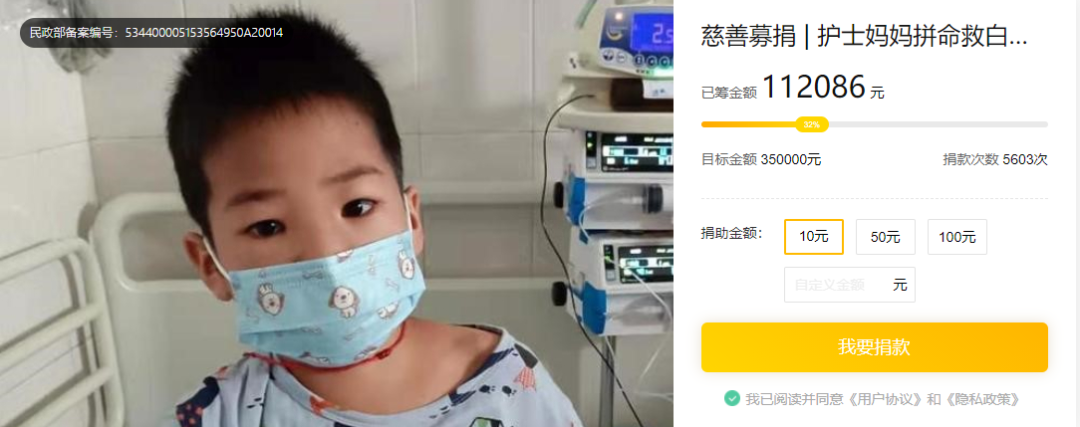Click the 民政部备案编号 registration badge
1080x427 pixels.
156,32
